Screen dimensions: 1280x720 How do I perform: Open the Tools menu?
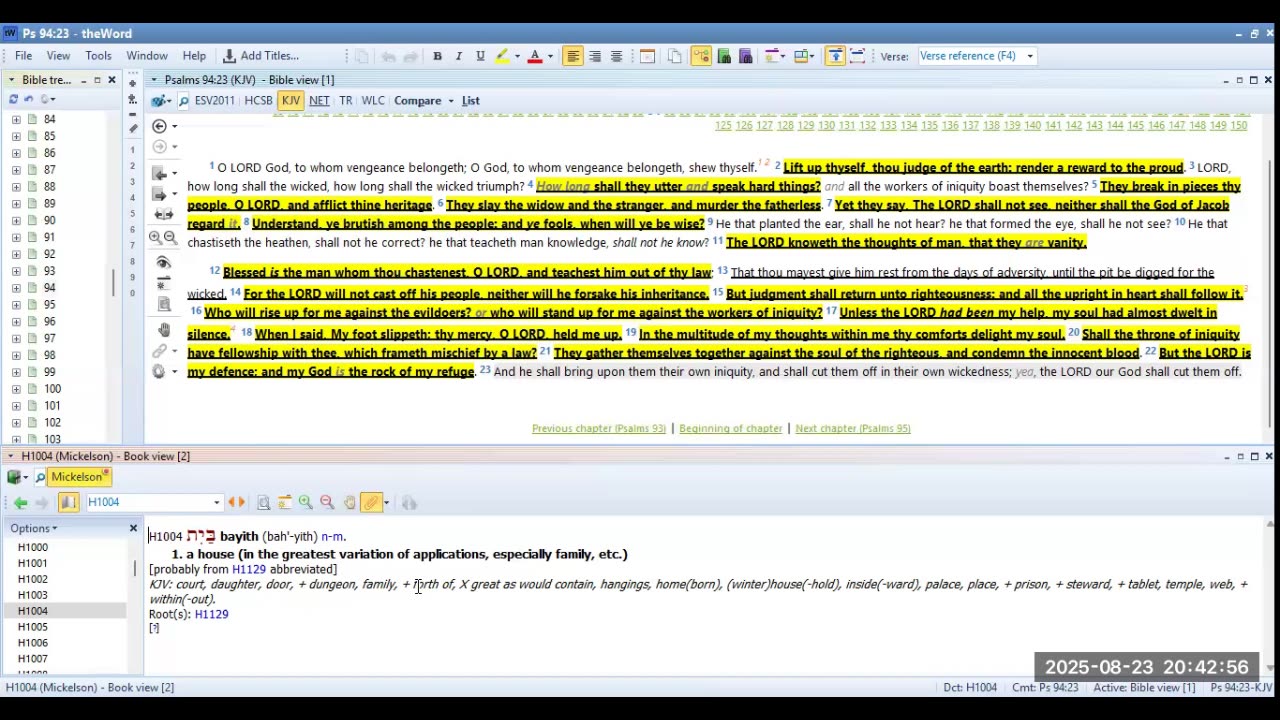pos(98,56)
